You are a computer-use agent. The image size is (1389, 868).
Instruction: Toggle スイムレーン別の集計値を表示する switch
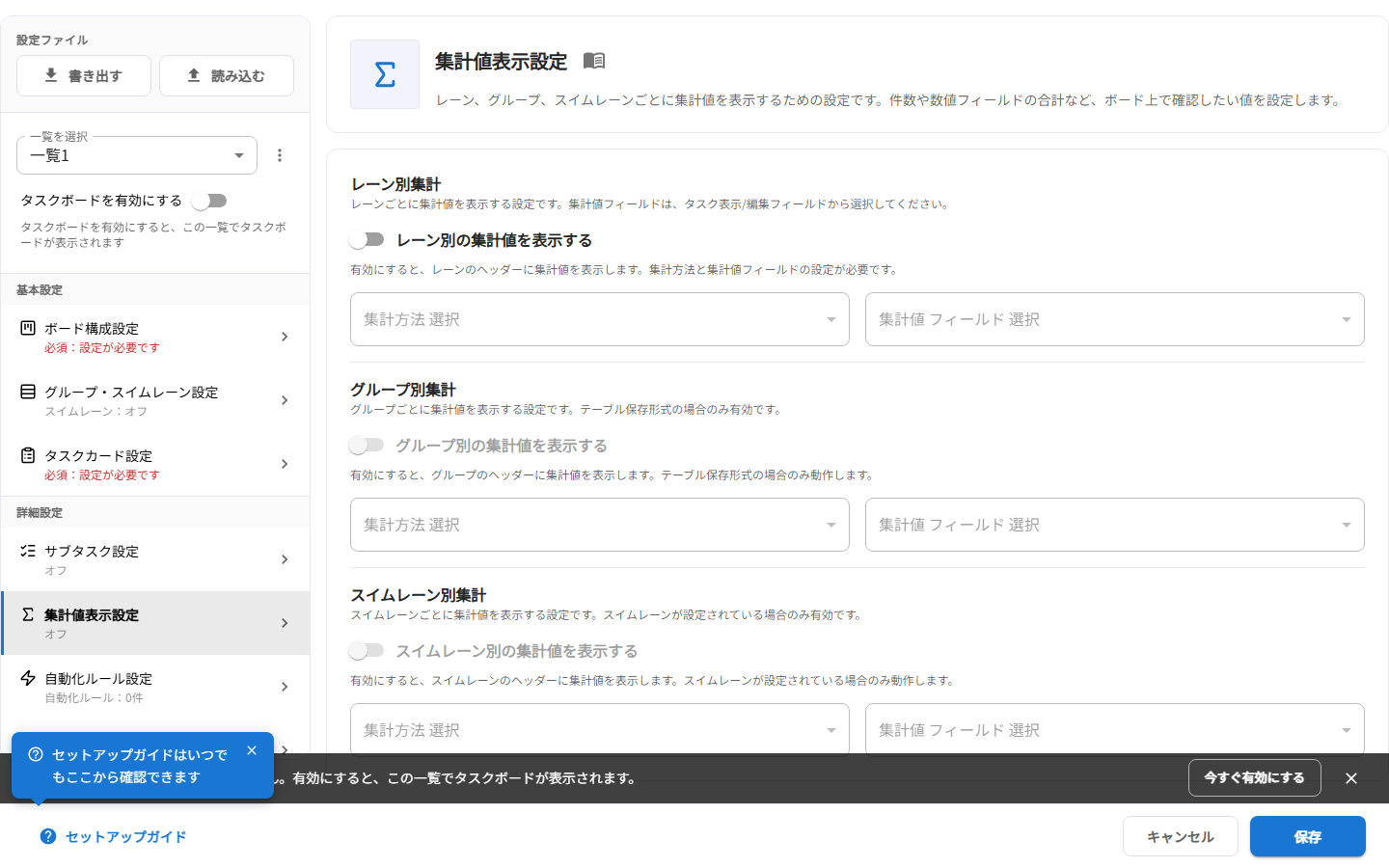pyautogui.click(x=368, y=650)
